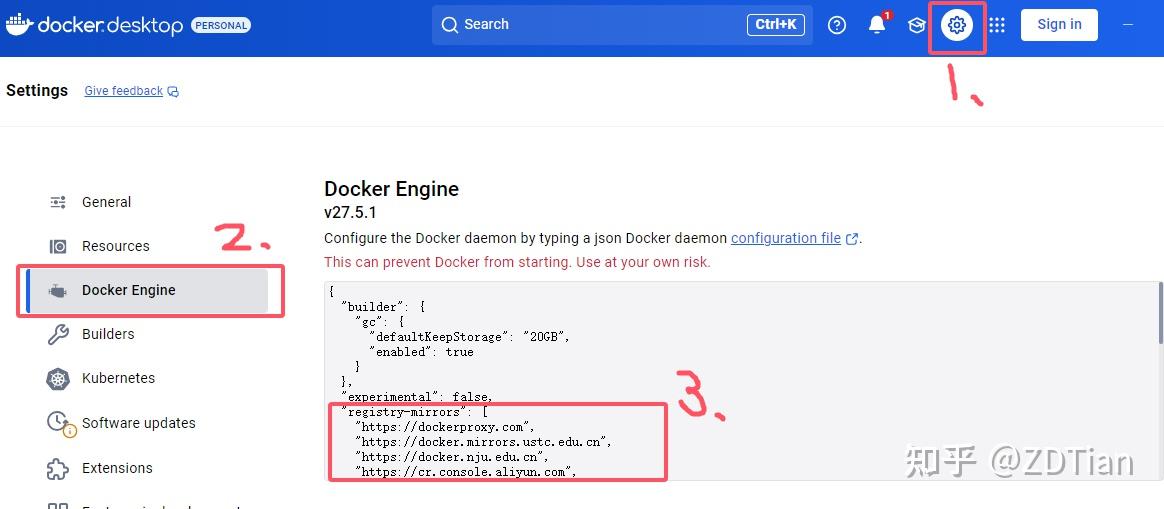Screen dimensions: 1164x509
Task: Open the Kubernetes settings section
Action: point(118,378)
